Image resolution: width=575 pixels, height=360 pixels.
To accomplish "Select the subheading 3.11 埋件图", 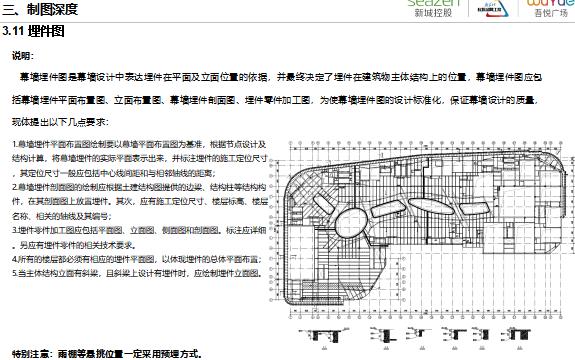I will click(x=33, y=31).
